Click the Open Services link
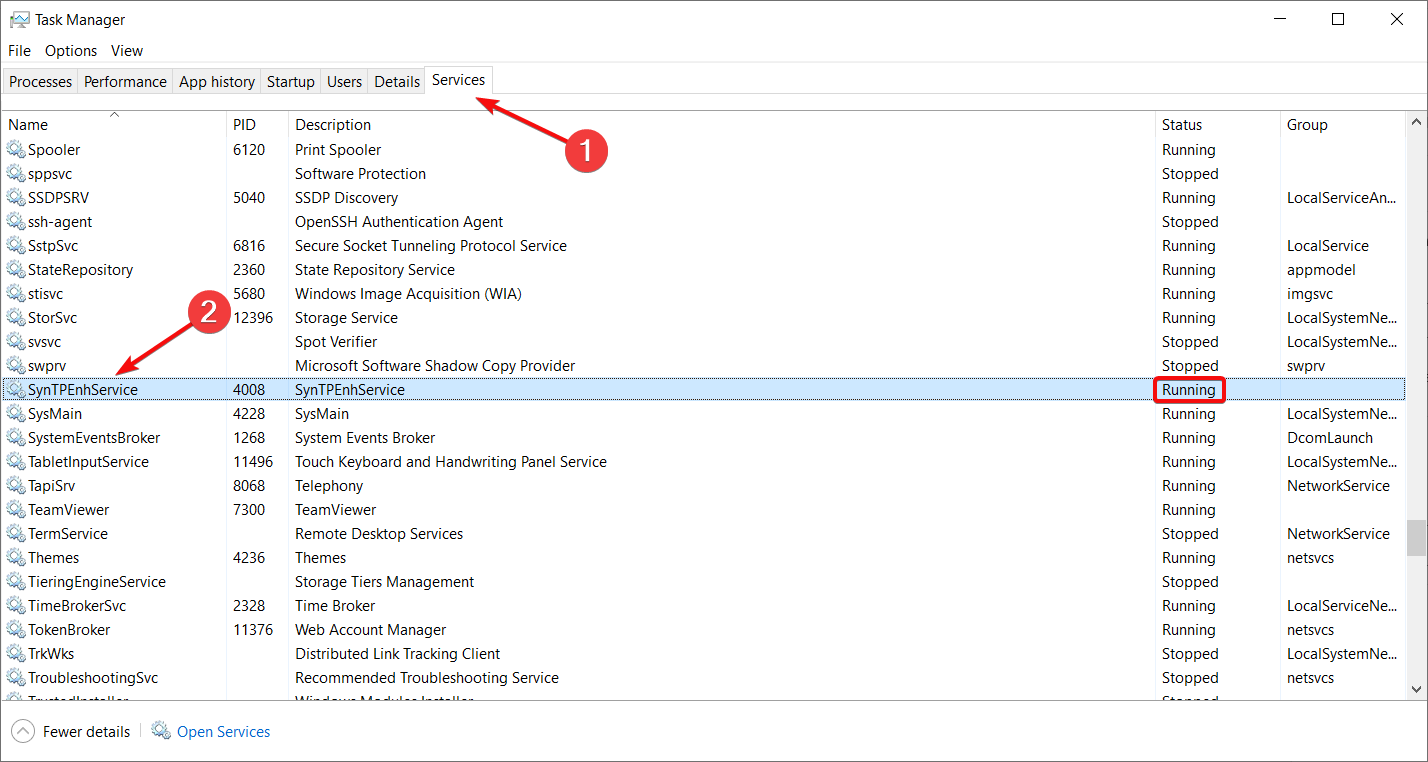The width and height of the screenshot is (1428, 762). pyautogui.click(x=223, y=732)
